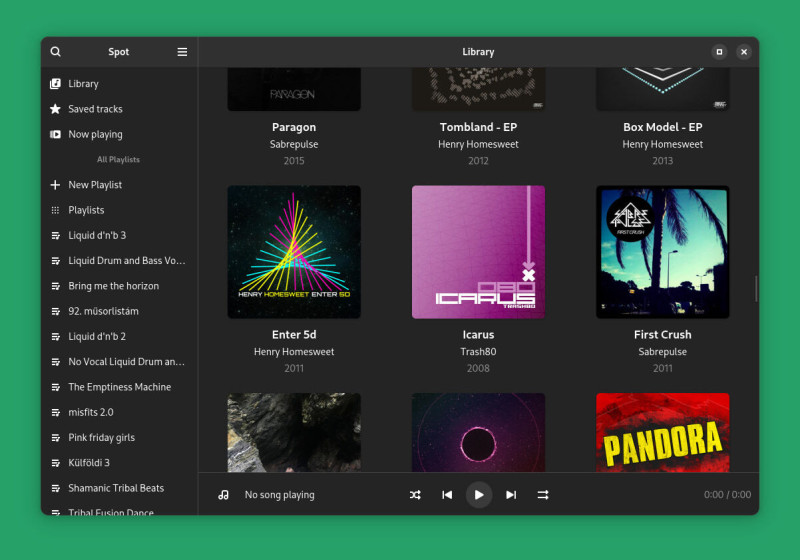
Task: Click the Tombland - EP album title
Action: (x=478, y=127)
